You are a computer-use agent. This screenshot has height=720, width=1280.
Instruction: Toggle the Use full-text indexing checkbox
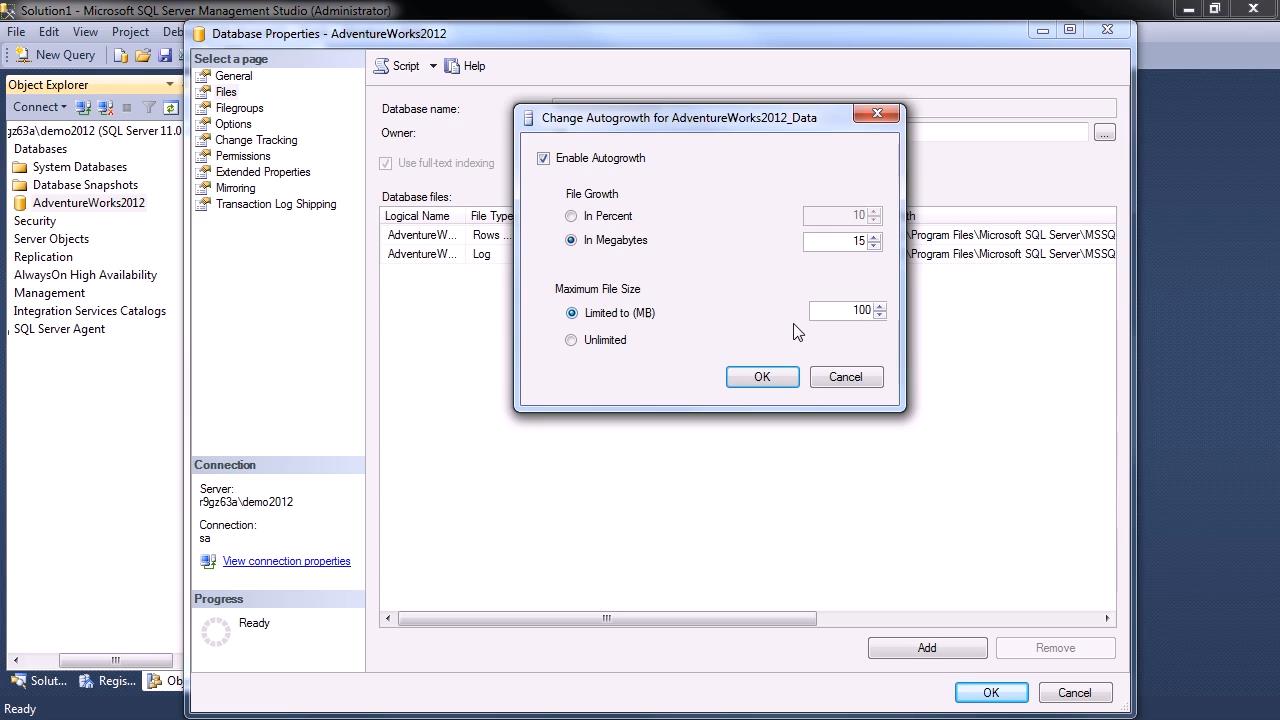point(385,163)
